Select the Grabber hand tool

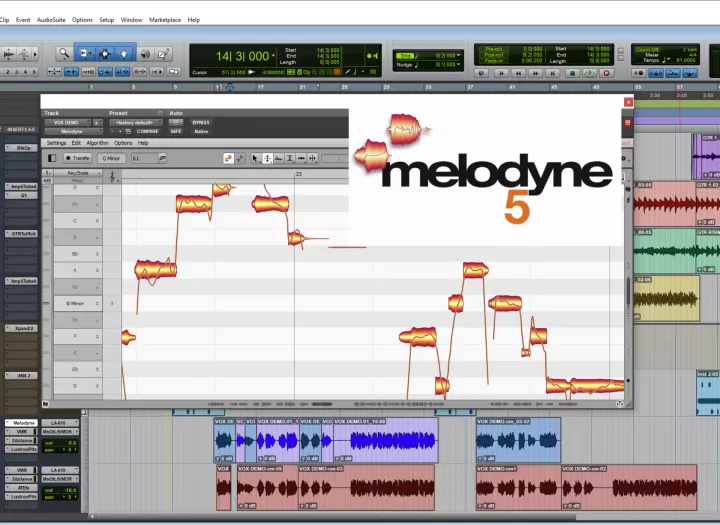click(124, 54)
